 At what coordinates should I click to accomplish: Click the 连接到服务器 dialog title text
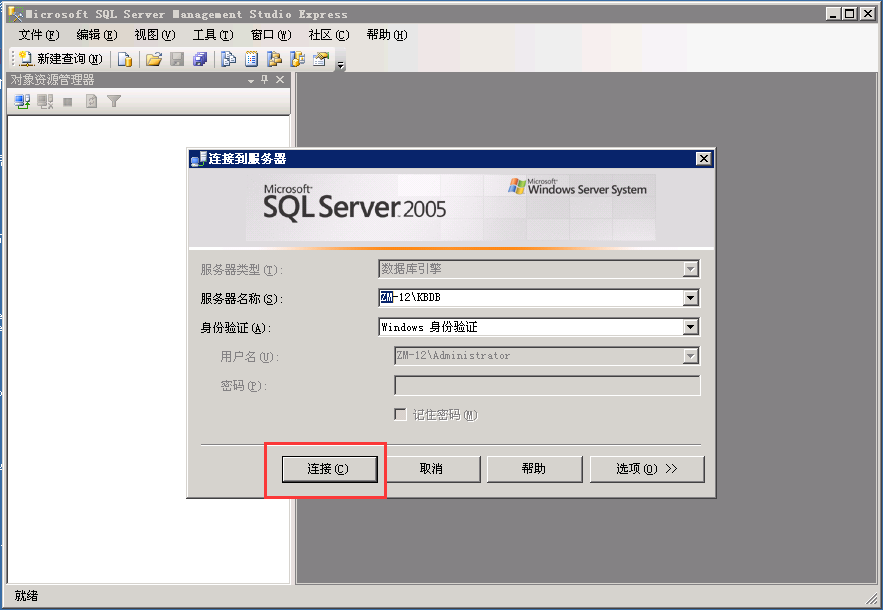(x=247, y=159)
